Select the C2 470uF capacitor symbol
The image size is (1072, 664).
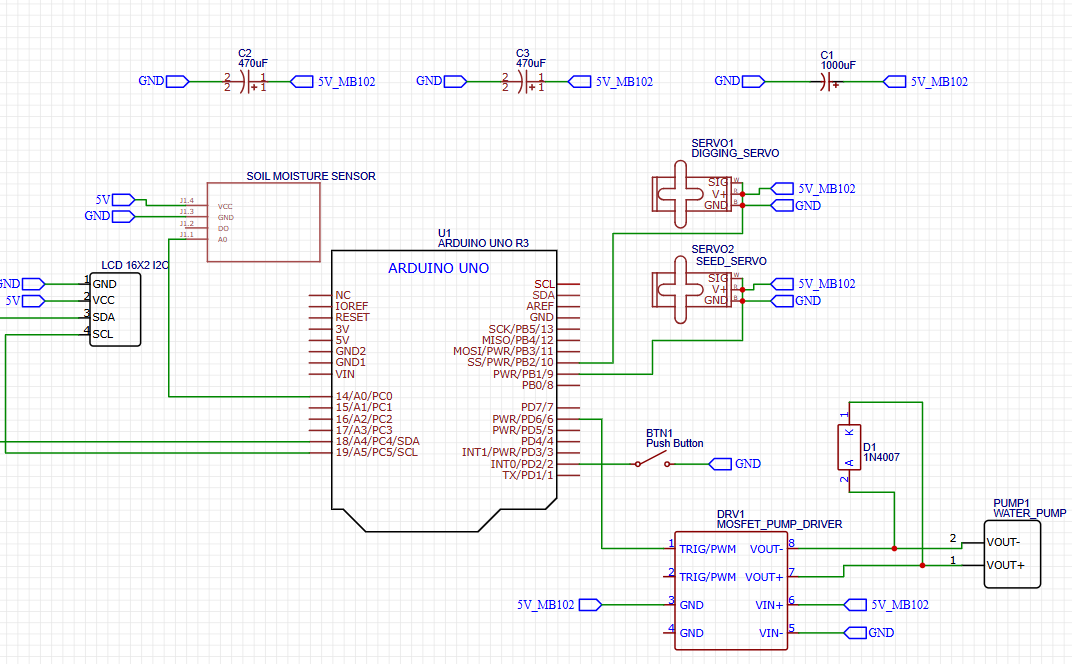point(245,82)
